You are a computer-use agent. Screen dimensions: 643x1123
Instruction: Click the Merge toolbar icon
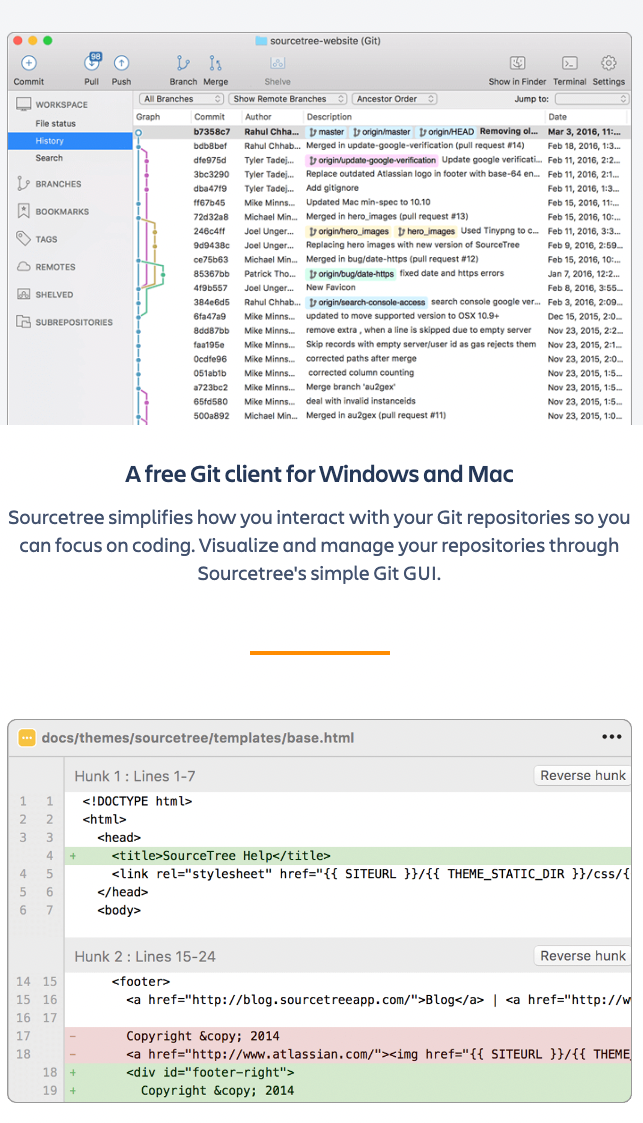pos(215,64)
